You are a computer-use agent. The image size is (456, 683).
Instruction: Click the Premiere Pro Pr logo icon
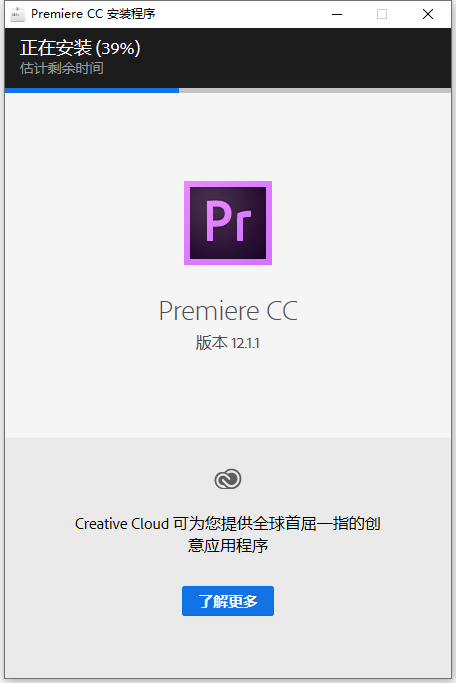coord(228,223)
